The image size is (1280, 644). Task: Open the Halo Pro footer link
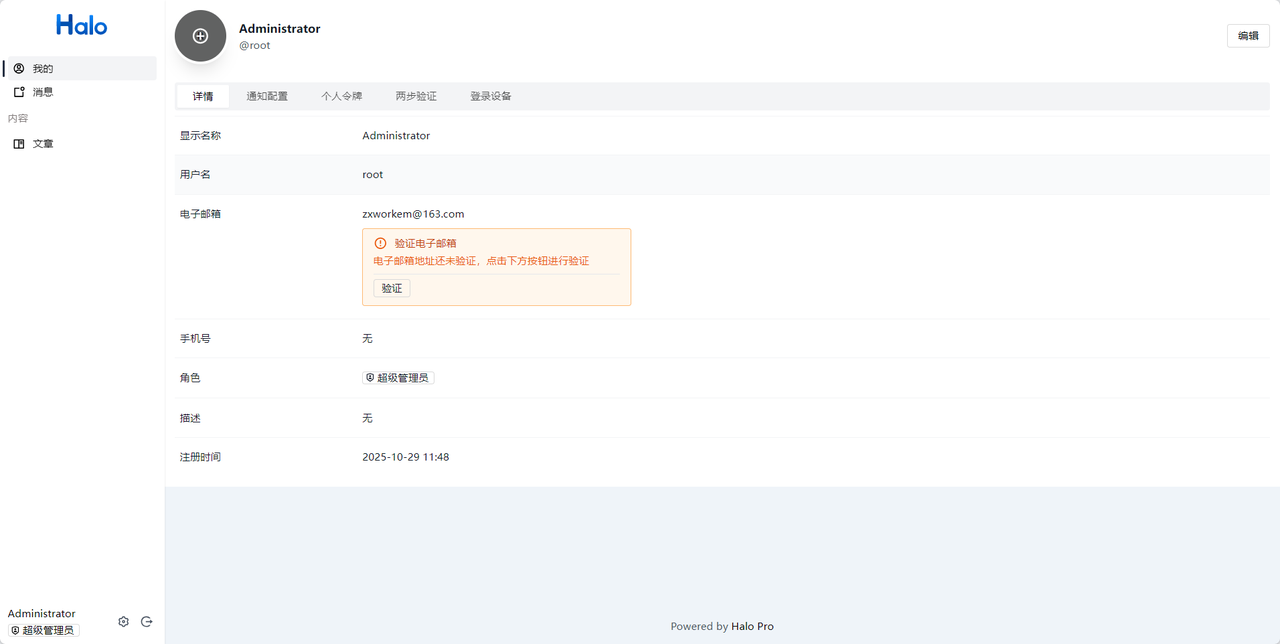pyautogui.click(x=752, y=627)
